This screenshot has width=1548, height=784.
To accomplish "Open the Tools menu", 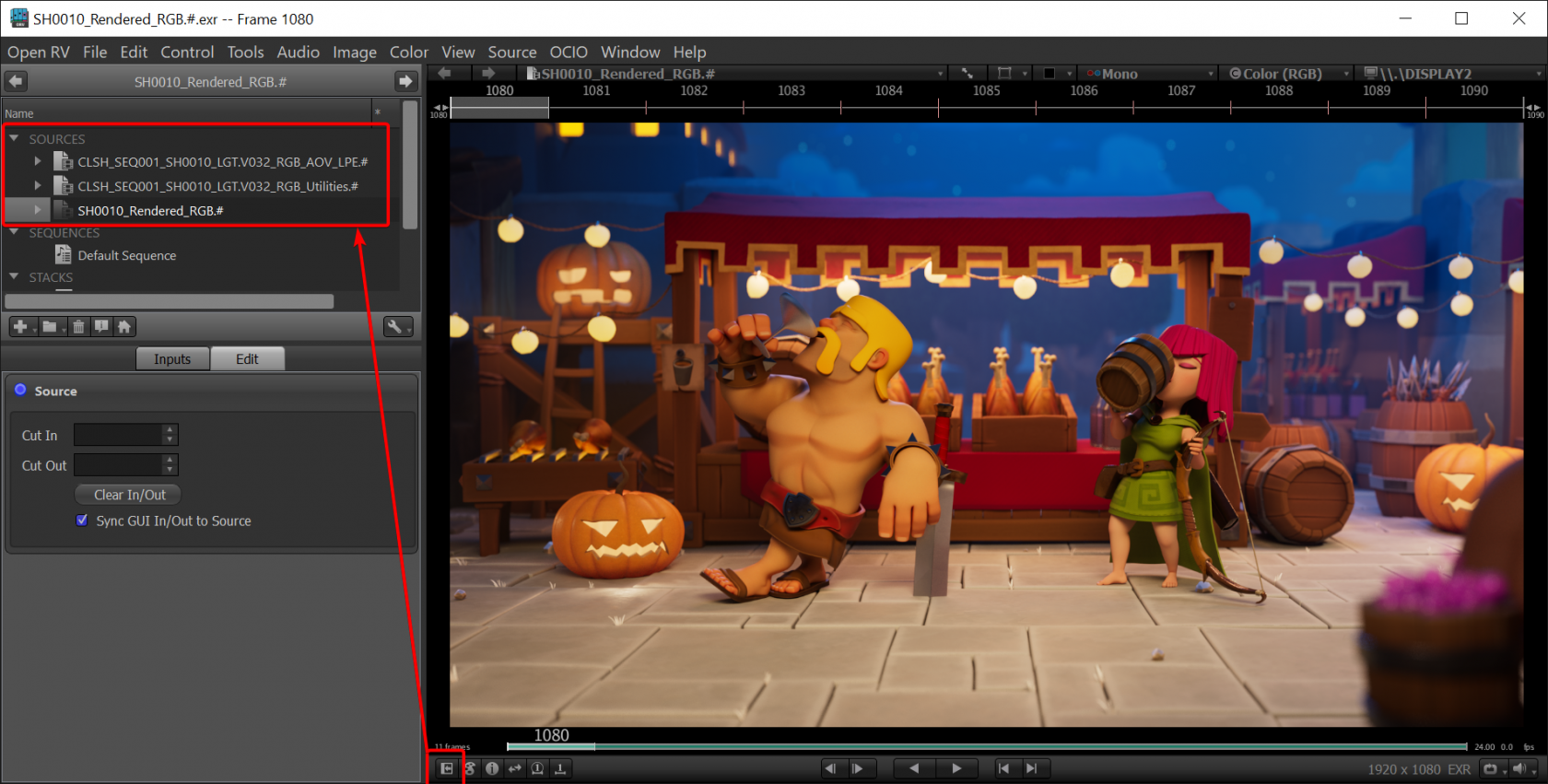I will (245, 53).
